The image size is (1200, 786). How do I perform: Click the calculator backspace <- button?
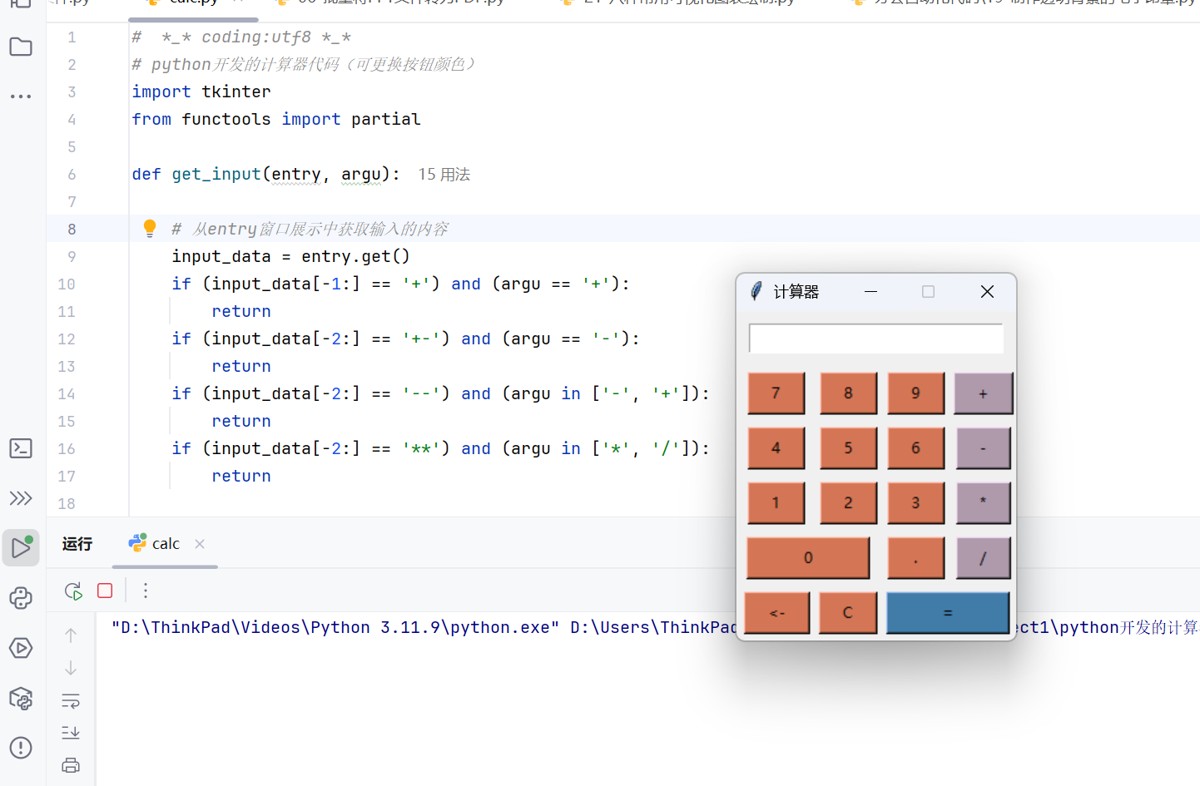pos(777,613)
